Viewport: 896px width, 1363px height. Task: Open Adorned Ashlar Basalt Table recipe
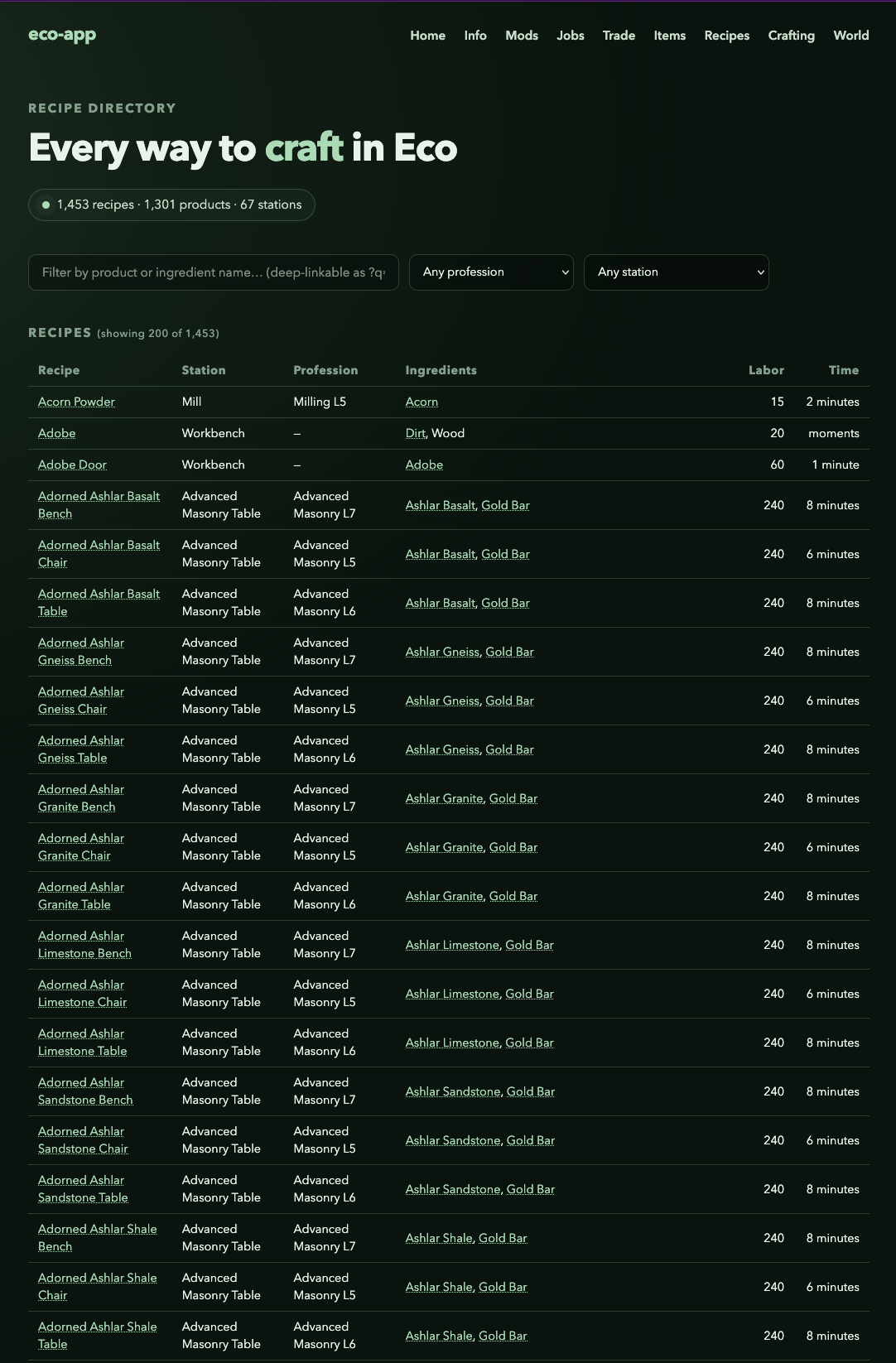point(99,603)
